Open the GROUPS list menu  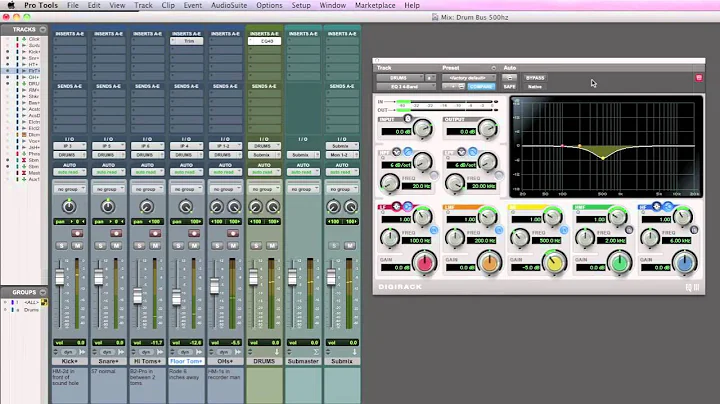[x=43, y=292]
